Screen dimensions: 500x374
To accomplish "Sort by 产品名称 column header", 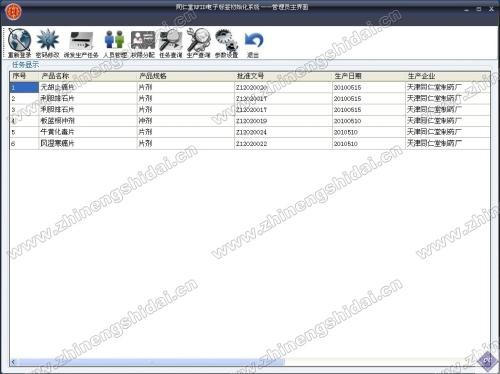I will pos(88,76).
